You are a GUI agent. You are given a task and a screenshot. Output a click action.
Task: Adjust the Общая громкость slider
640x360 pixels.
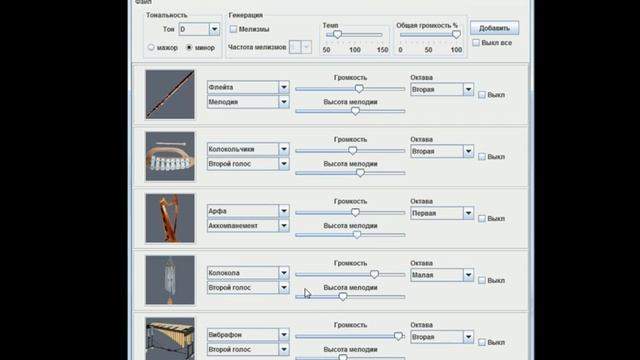(430, 35)
